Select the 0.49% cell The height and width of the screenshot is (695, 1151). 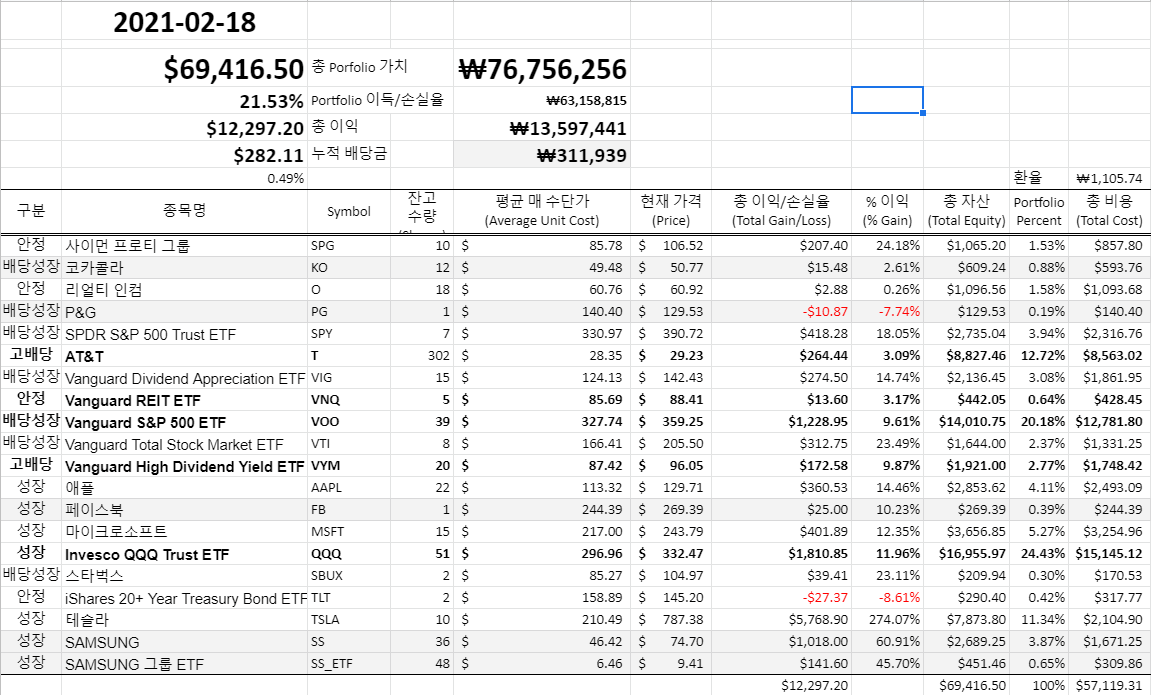point(184,178)
